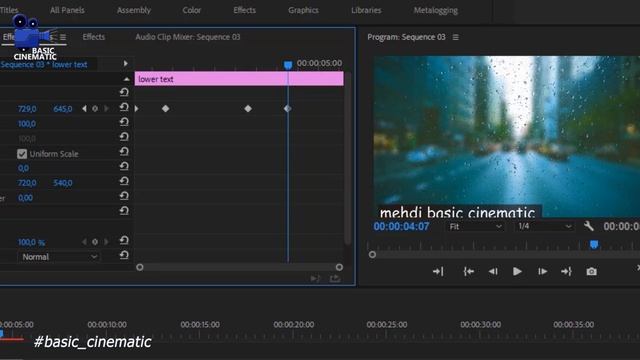640x360 pixels.
Task: Step forward one frame in Program monitor
Action: [542, 271]
